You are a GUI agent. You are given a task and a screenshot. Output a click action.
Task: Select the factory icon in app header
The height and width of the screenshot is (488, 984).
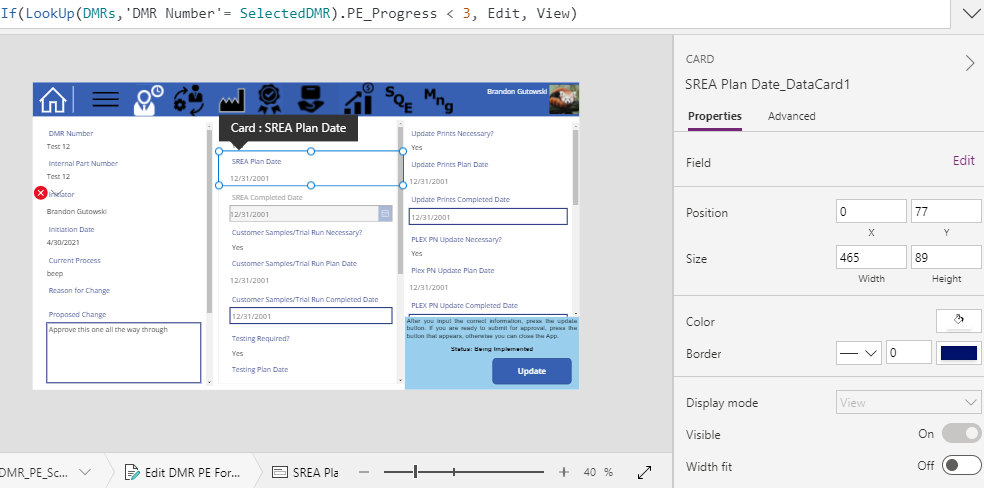point(232,100)
